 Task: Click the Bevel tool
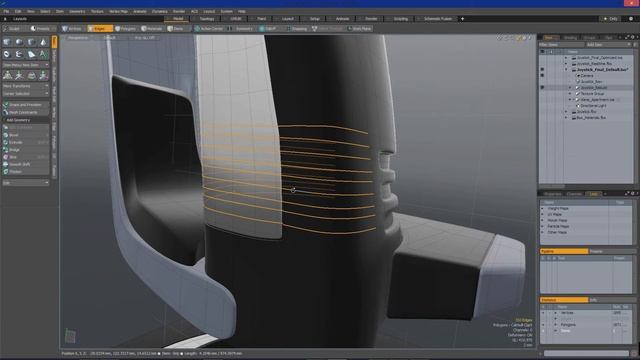point(25,135)
